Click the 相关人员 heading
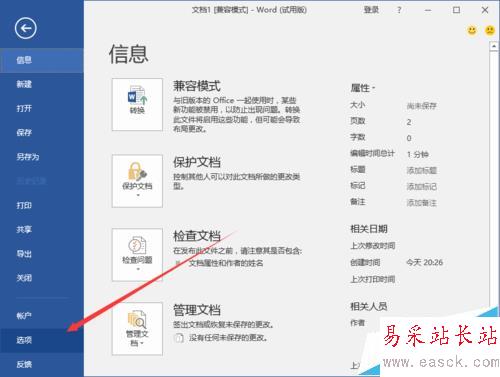 click(369, 306)
